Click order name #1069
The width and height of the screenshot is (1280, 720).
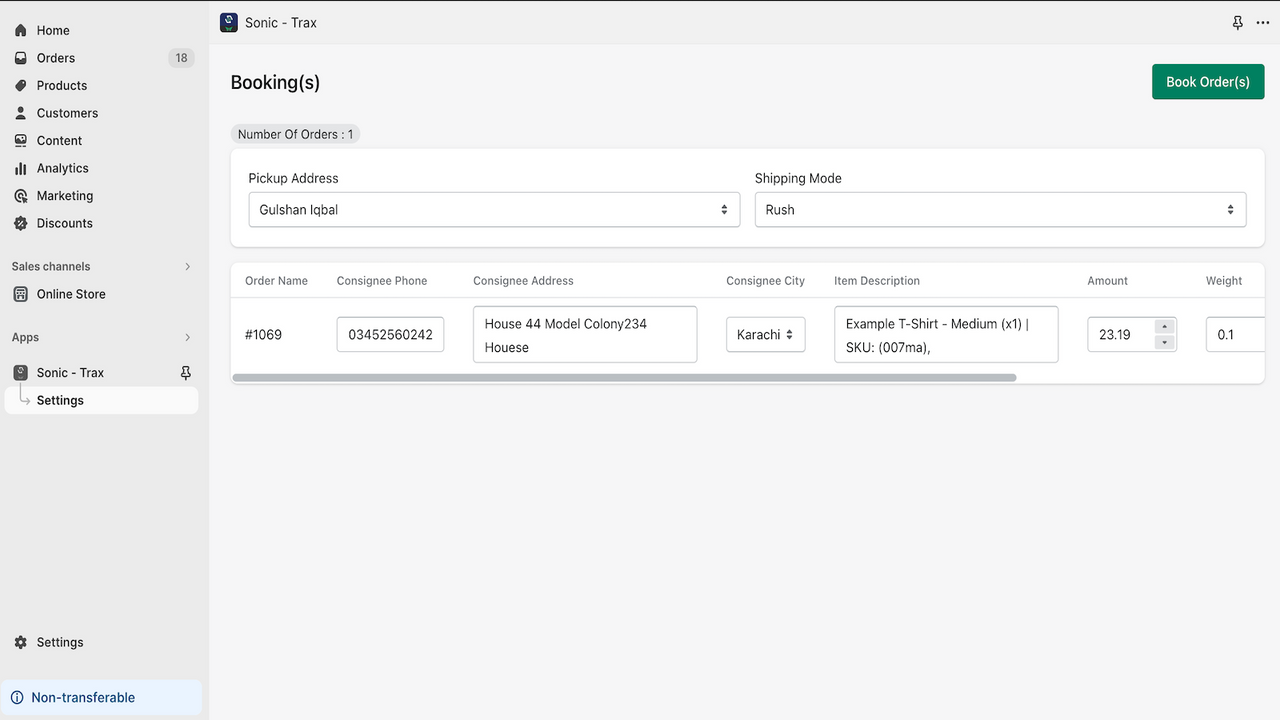[x=264, y=335]
